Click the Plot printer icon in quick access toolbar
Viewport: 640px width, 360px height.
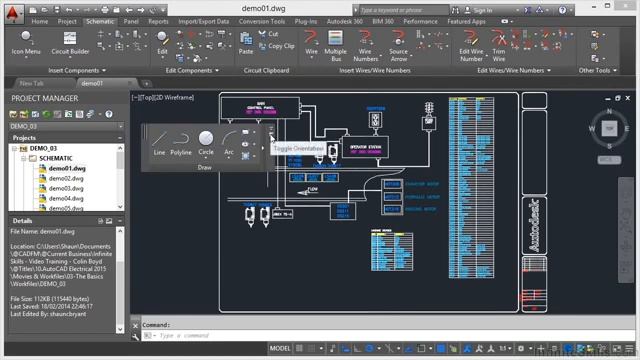(105, 10)
